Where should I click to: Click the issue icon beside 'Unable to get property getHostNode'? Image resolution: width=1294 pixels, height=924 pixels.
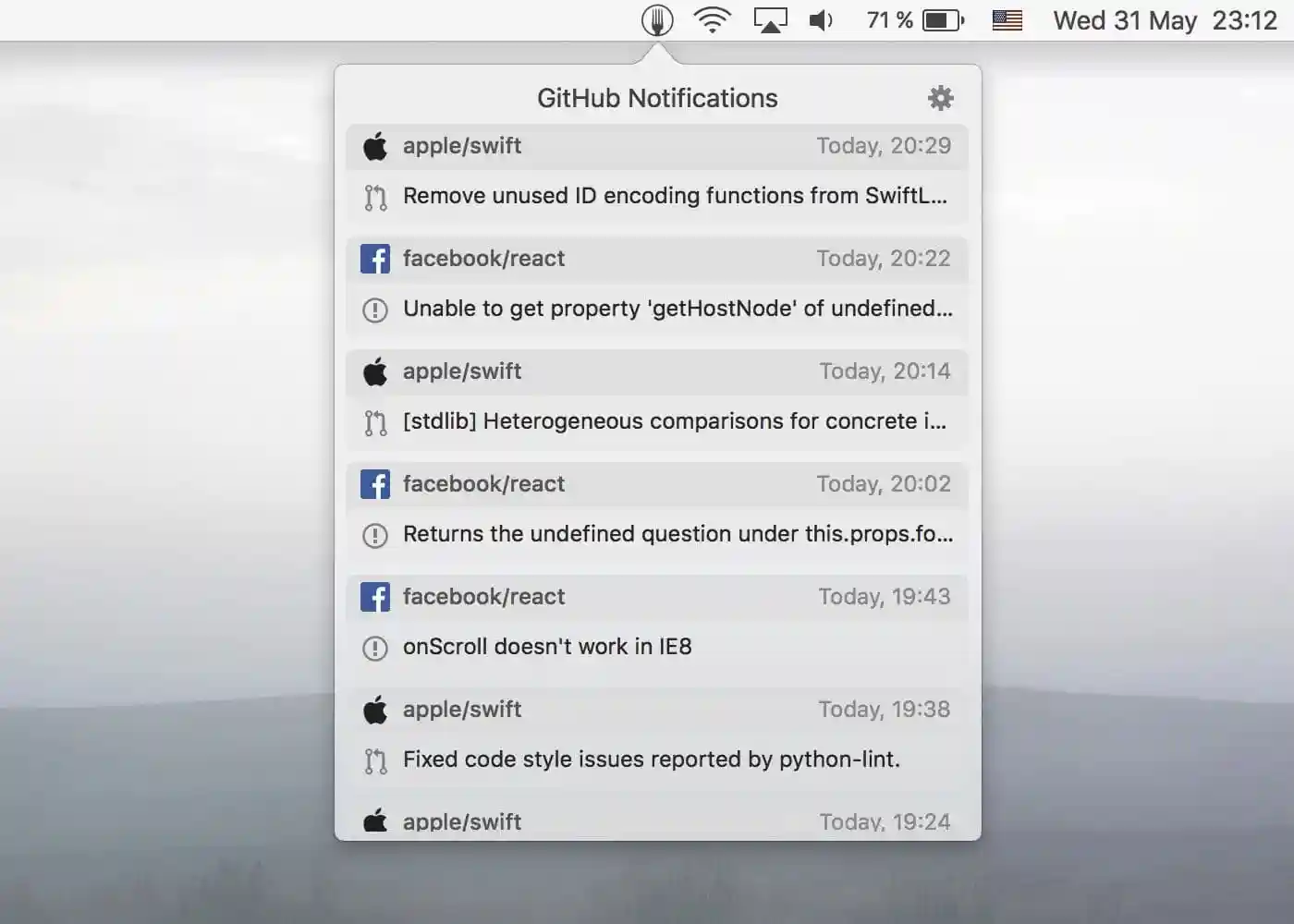pyautogui.click(x=374, y=309)
